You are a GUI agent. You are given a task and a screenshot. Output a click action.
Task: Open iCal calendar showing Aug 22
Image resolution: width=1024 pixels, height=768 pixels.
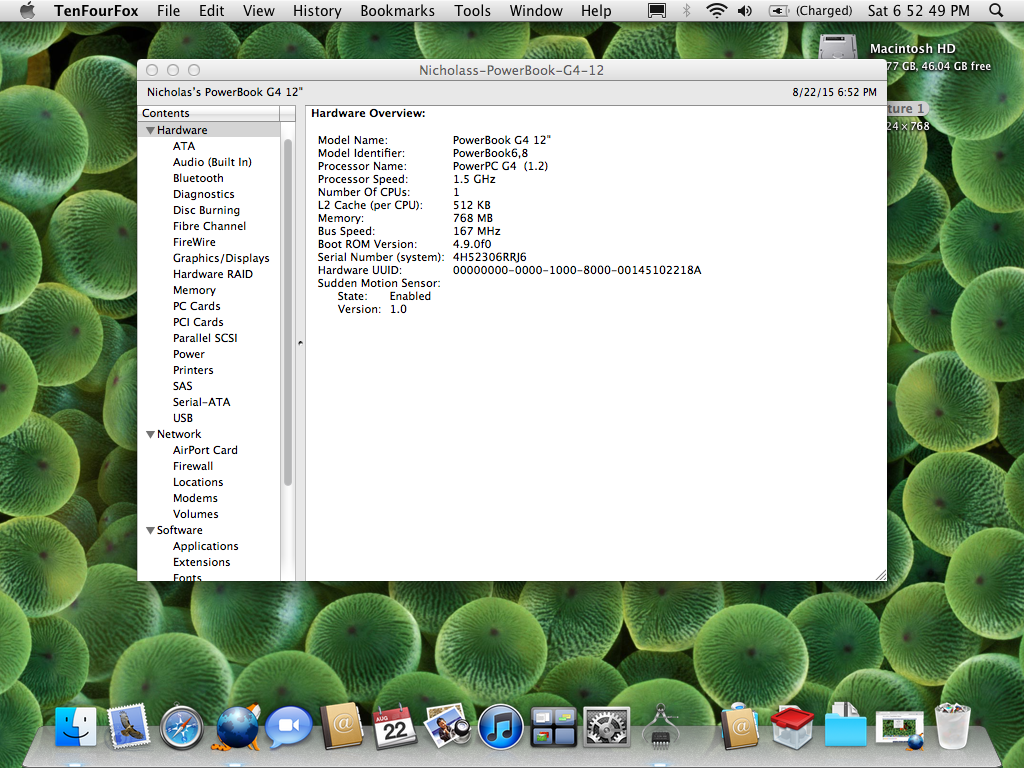click(394, 727)
